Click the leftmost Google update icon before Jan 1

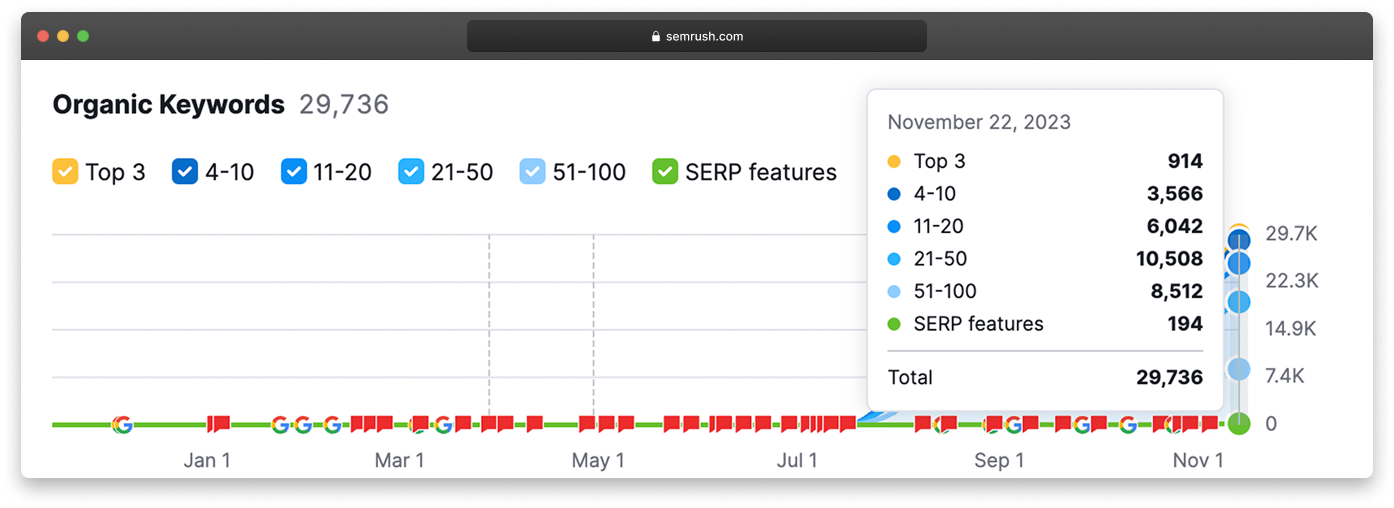point(122,424)
